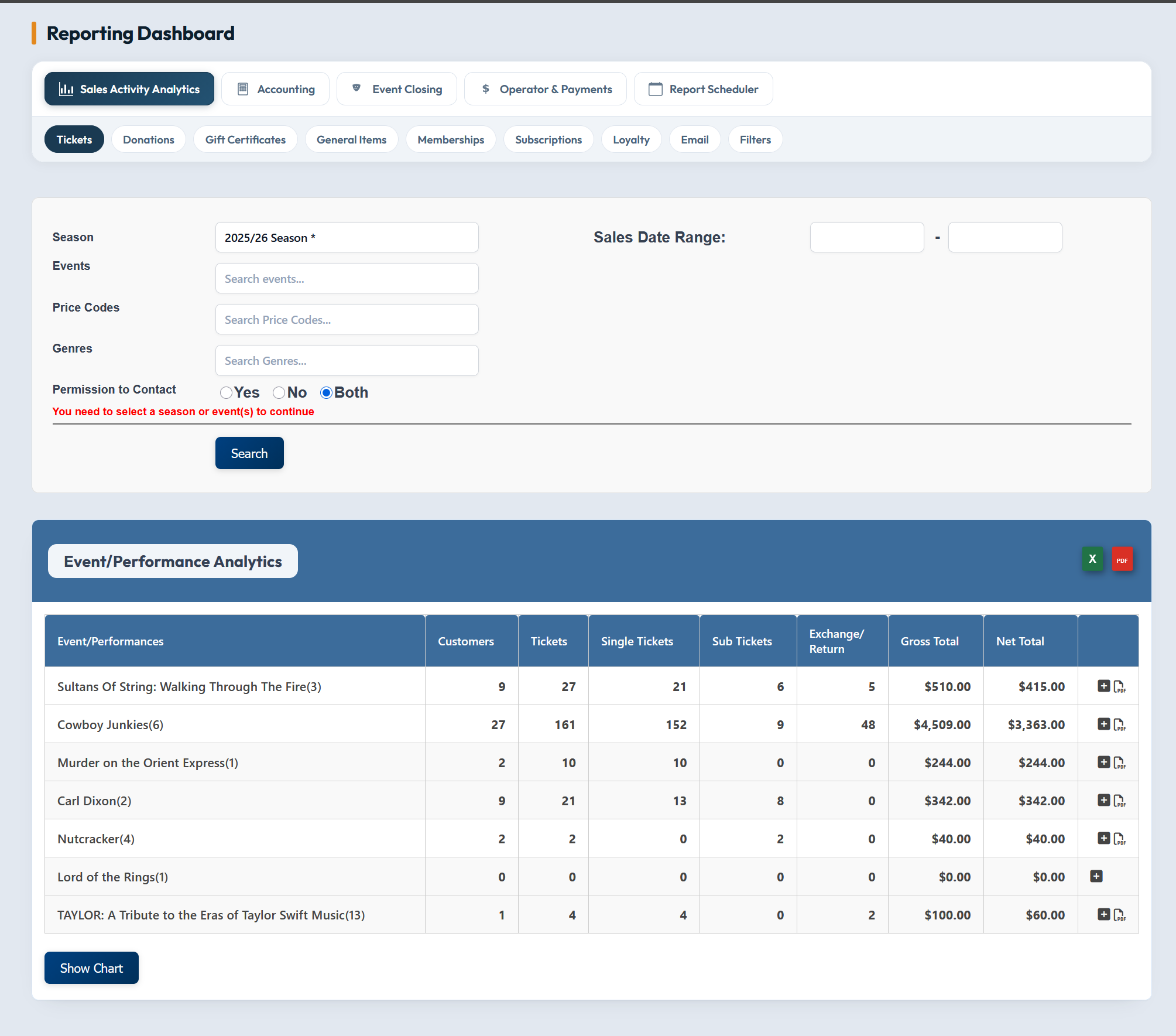Click the Net Total column header
This screenshot has width=1176, height=1036.
[1030, 641]
